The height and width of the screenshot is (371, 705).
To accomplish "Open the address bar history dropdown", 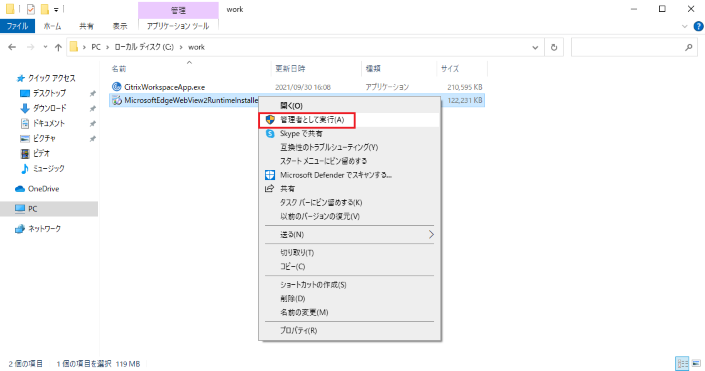I will coord(535,47).
